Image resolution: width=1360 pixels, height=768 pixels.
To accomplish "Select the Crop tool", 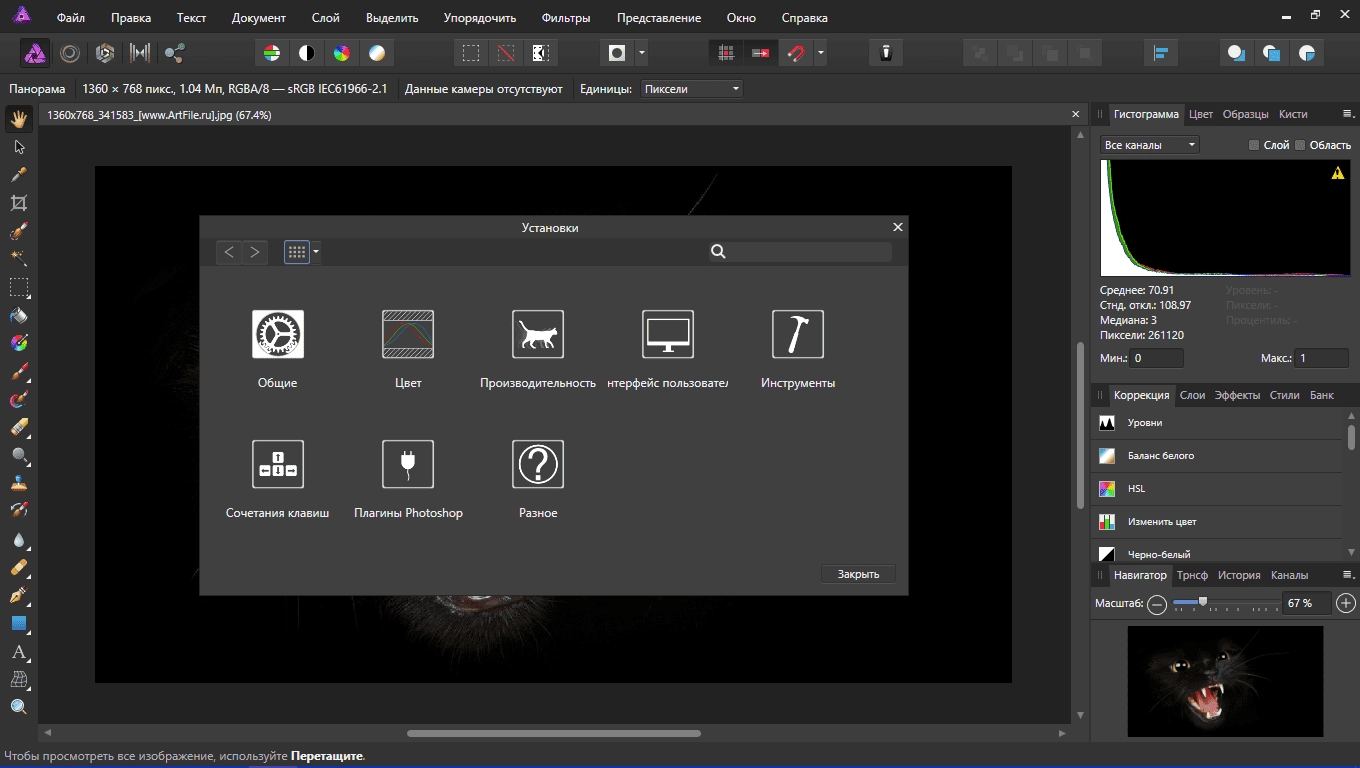I will tap(18, 203).
